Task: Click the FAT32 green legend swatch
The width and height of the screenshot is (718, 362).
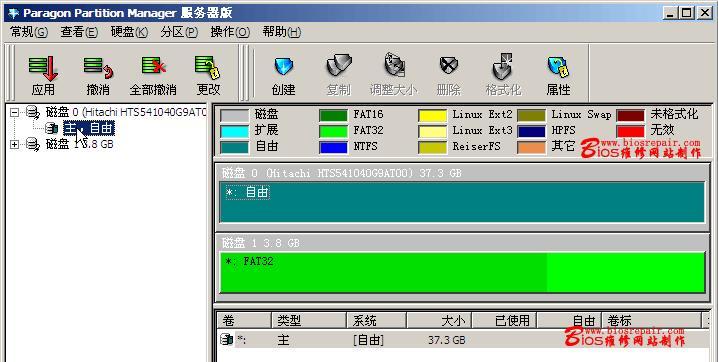Action: tap(333, 131)
